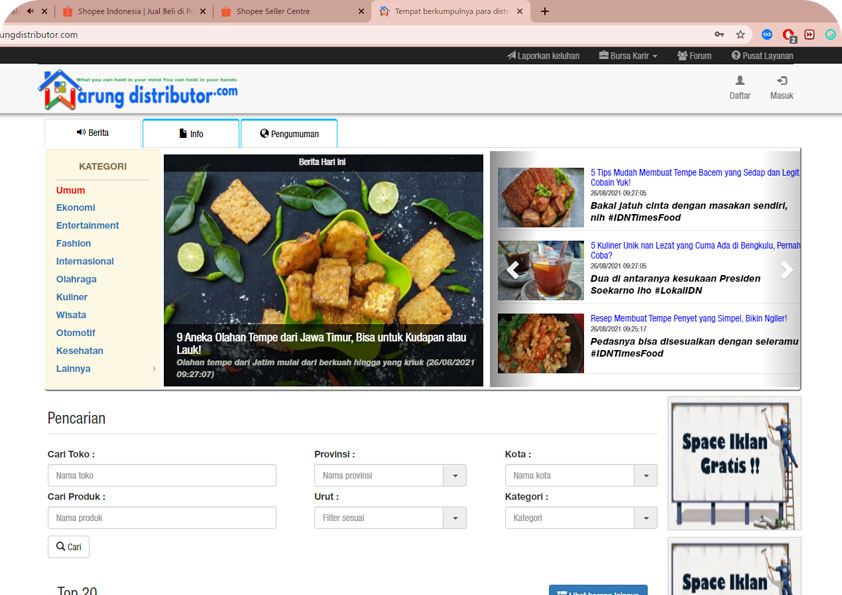Viewport: 842px width, 595px height.
Task: Click the muted audio icon on first tab
Action: (x=30, y=11)
